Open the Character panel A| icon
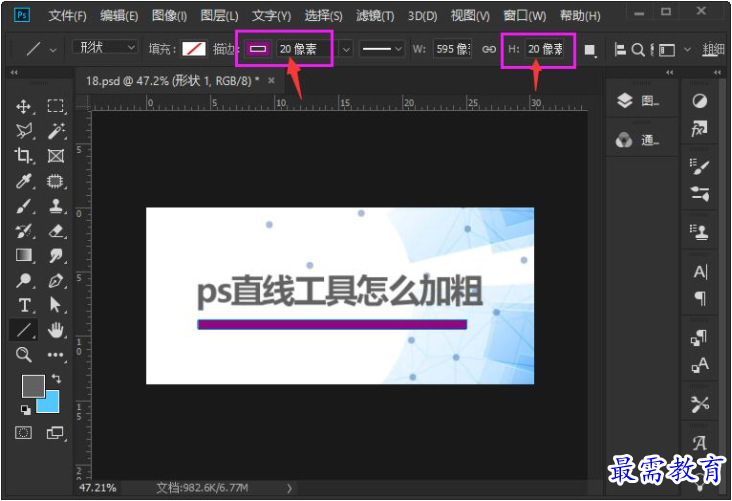The width and height of the screenshot is (732, 501). click(700, 271)
